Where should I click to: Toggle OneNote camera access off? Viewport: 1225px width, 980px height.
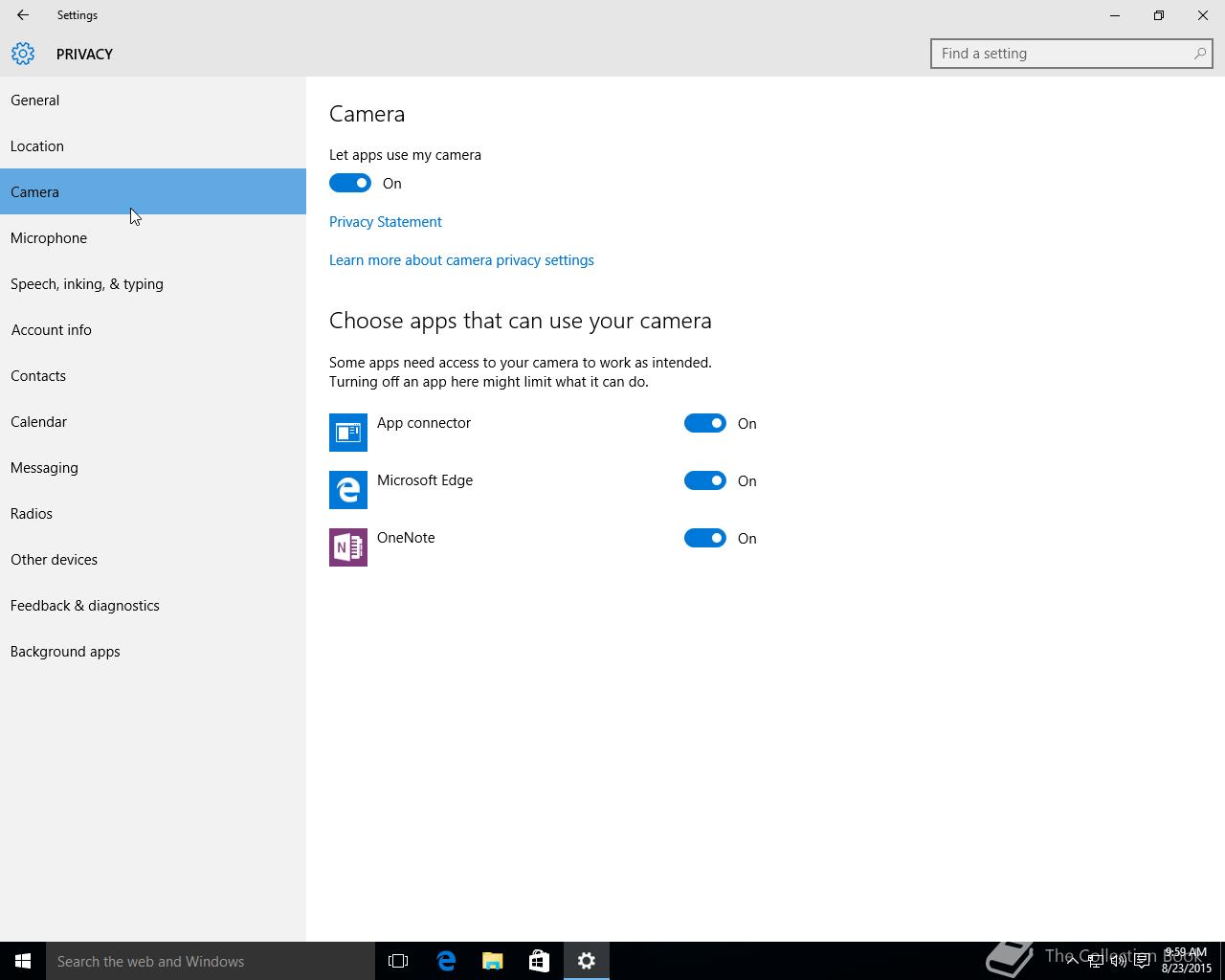pos(705,538)
